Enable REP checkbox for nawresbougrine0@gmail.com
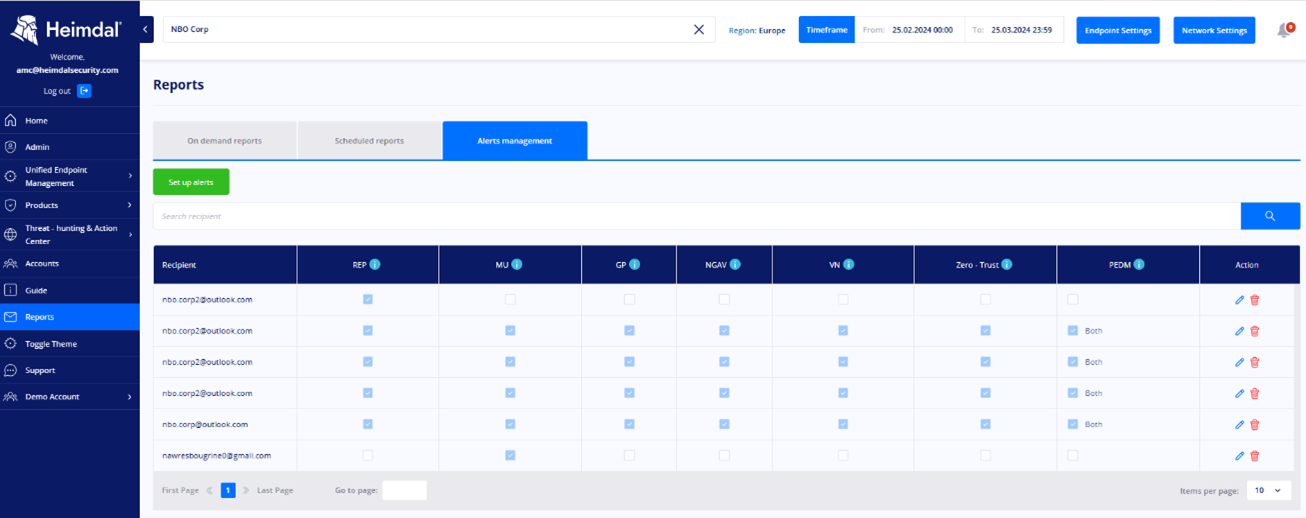This screenshot has width=1306, height=518. coord(368,456)
